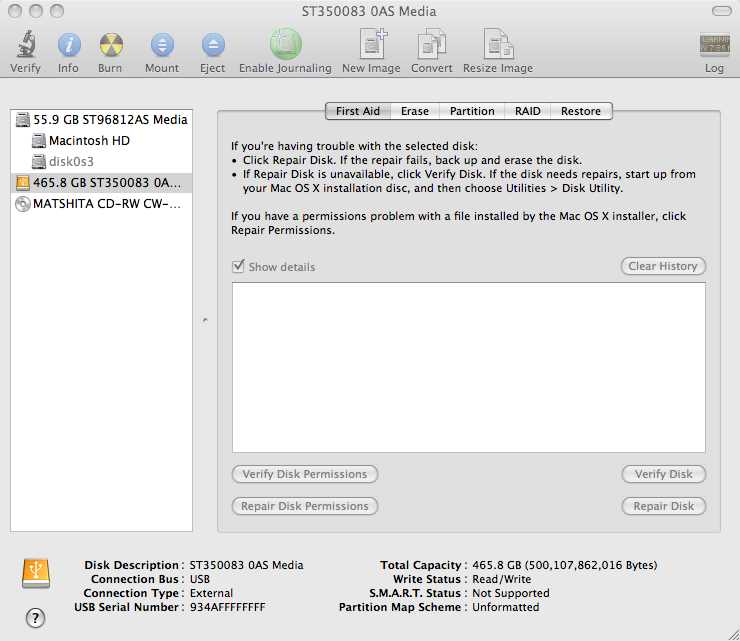Select 465.8 GB ST350083 external disk
This screenshot has width=740, height=641.
101,183
